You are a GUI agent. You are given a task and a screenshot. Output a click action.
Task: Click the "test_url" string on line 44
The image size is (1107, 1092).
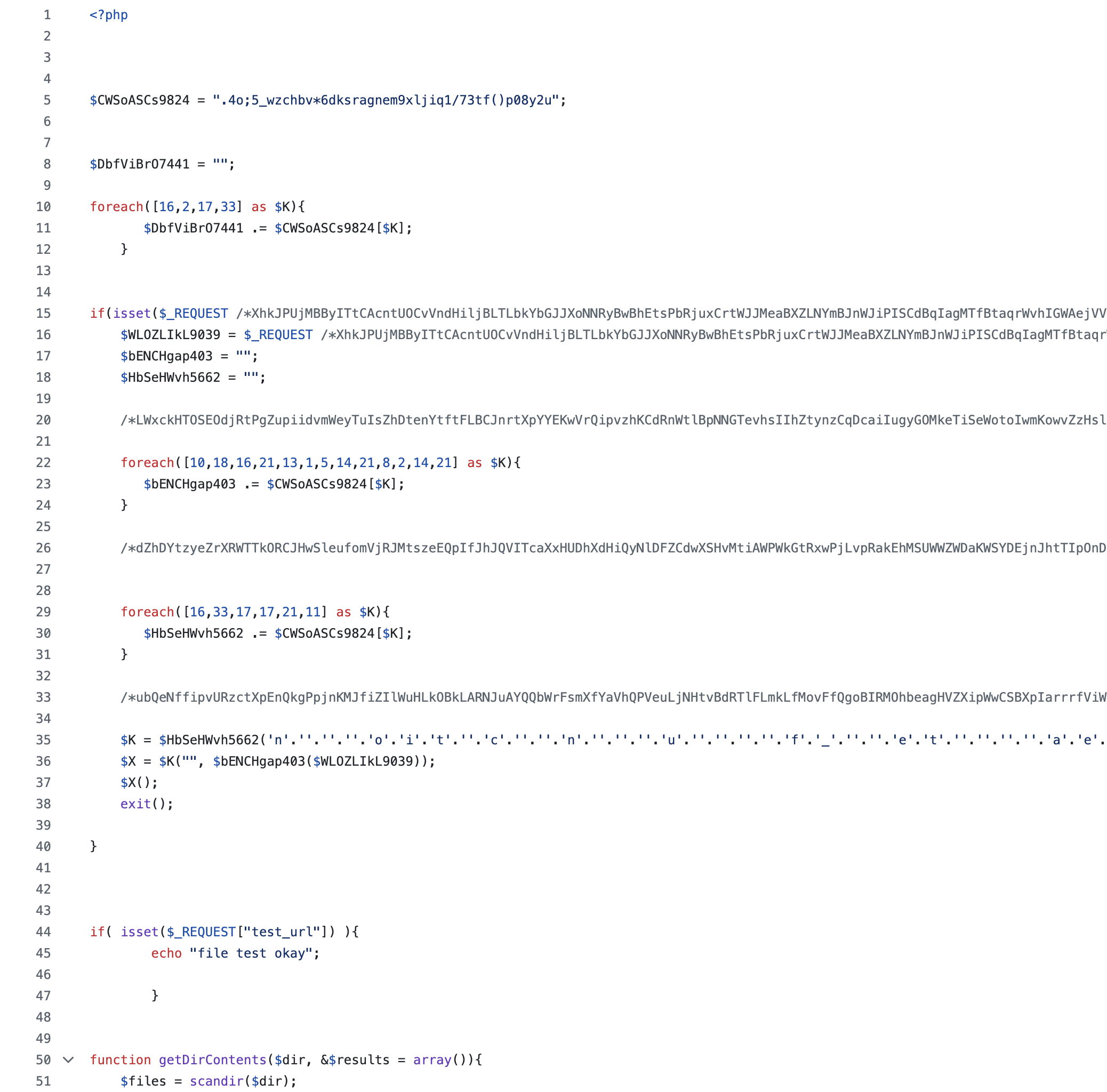point(282,932)
